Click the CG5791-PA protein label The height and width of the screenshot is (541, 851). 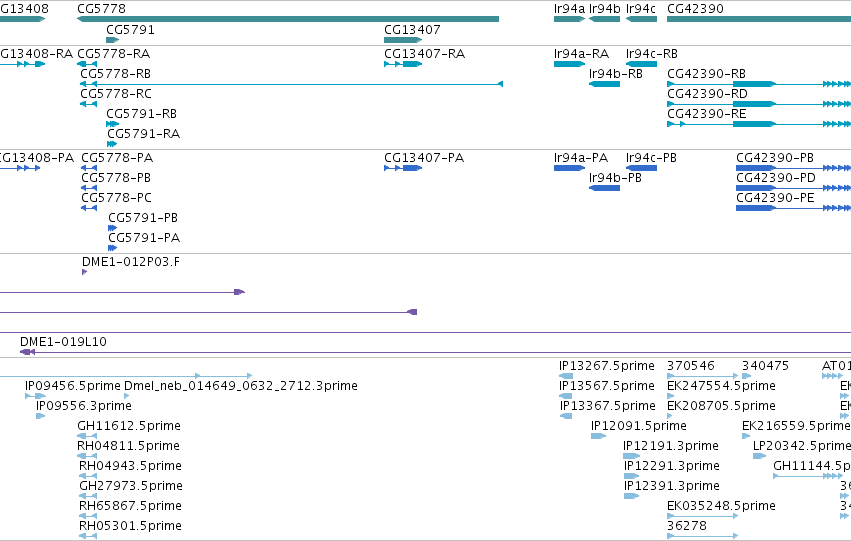click(144, 238)
